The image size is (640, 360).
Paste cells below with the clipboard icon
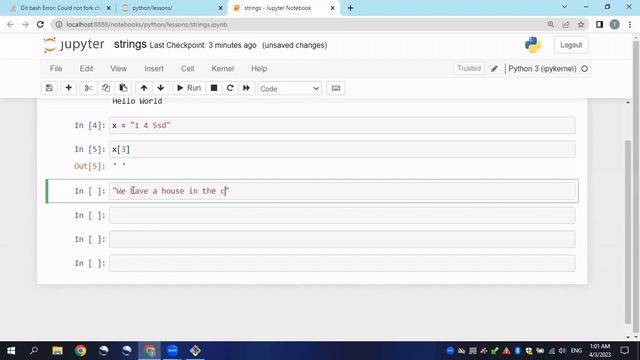[x=123, y=88]
